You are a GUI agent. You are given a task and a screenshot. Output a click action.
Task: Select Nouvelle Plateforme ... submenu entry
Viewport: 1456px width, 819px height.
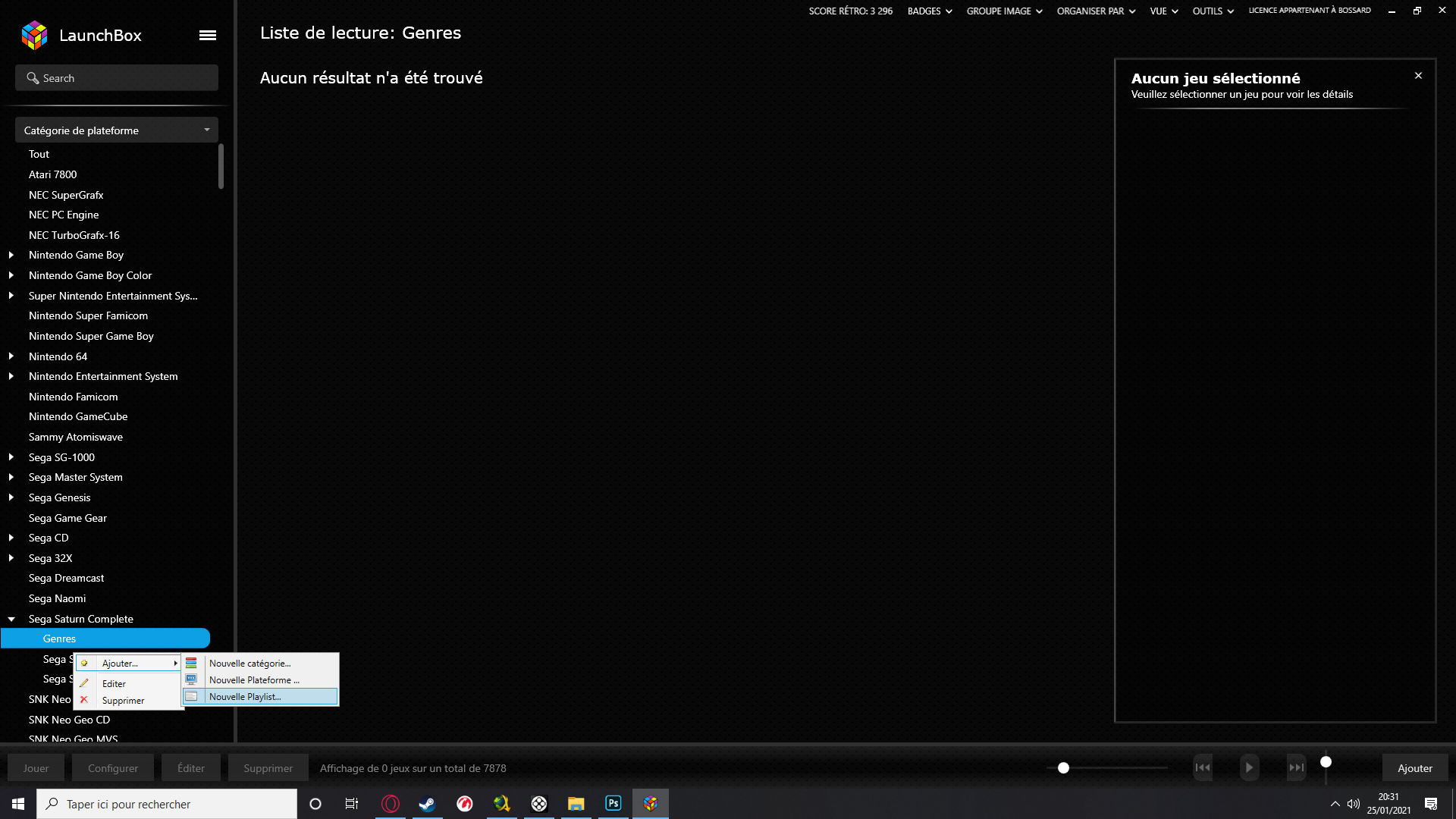coord(260,680)
